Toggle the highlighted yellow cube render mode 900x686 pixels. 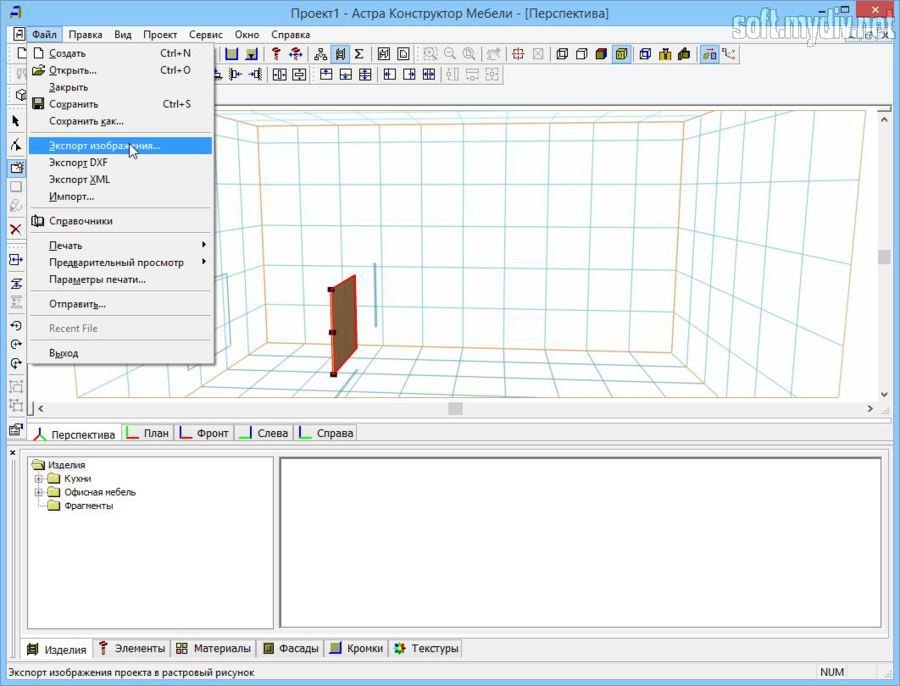622,54
